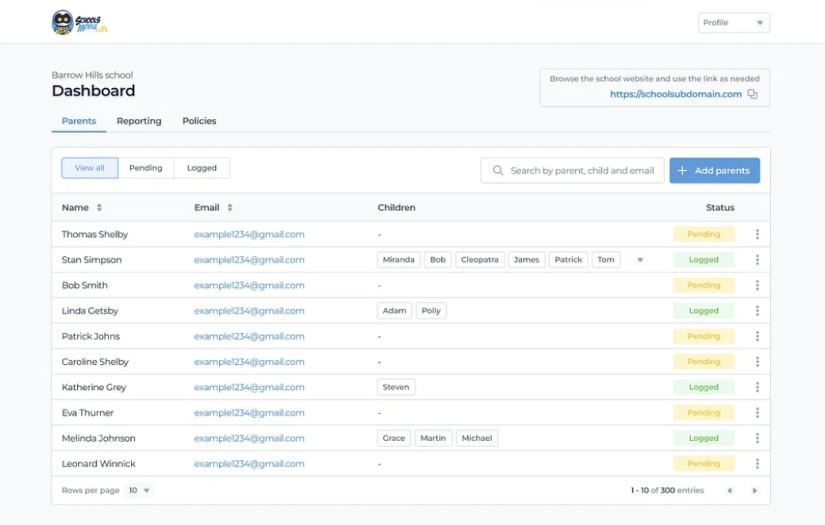
Task: Select the View all filter
Action: click(x=89, y=168)
